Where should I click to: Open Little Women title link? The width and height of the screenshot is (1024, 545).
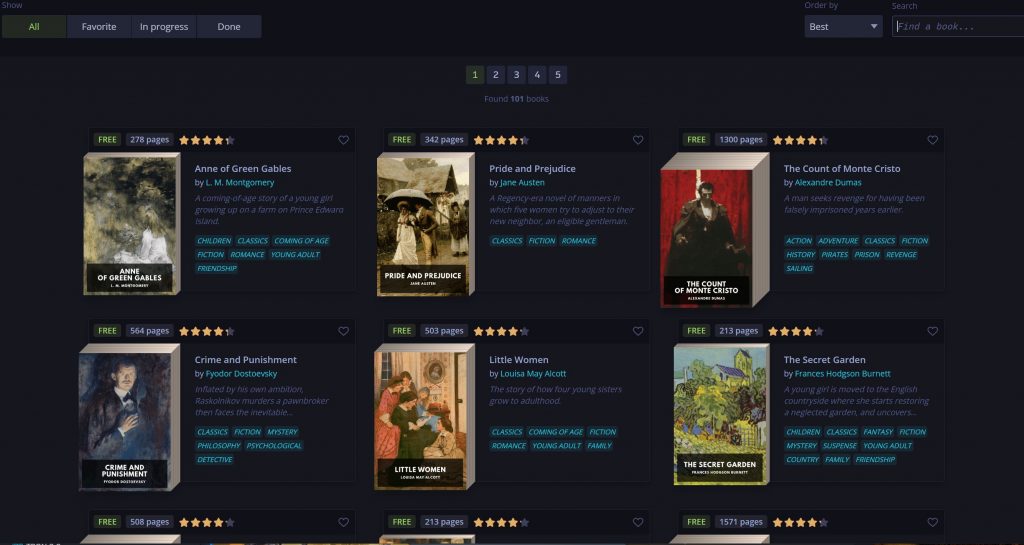click(519, 360)
